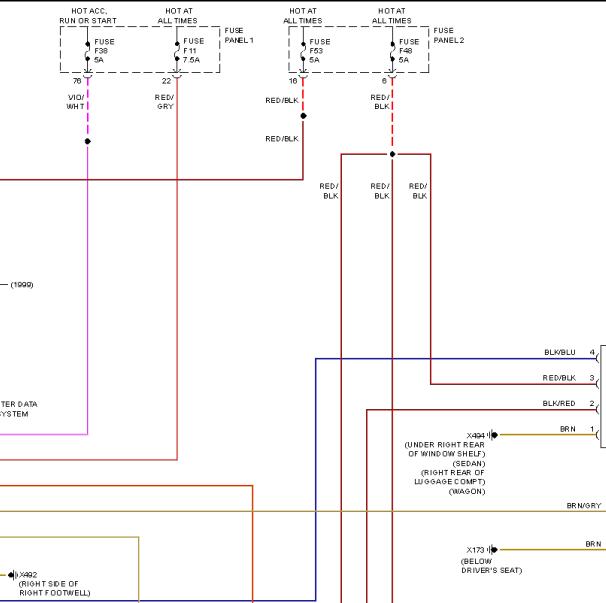Viewport: 606px width, 603px height.
Task: Click connector pin number 3
Action: (592, 378)
